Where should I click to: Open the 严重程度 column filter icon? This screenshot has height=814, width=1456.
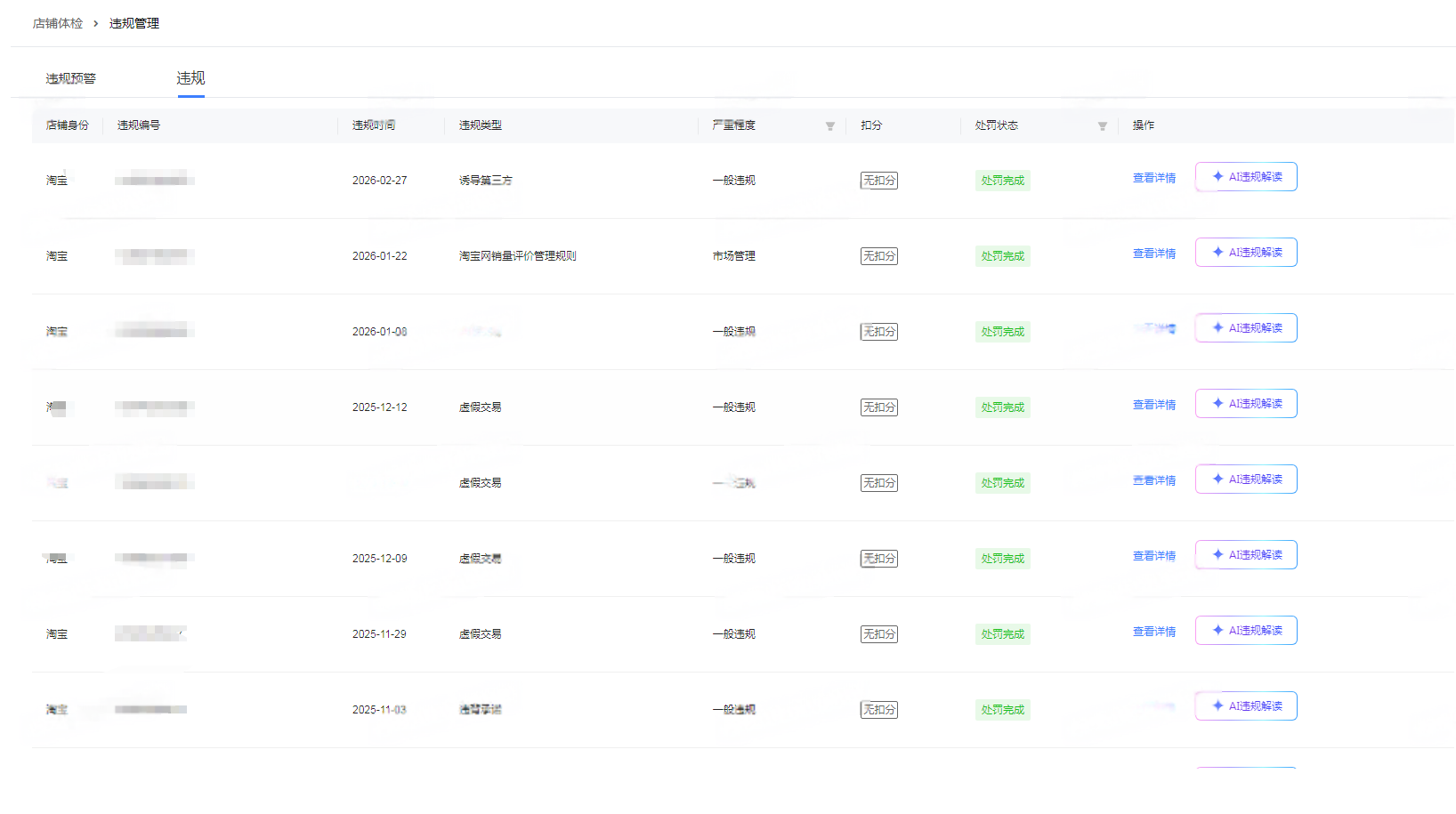click(x=829, y=126)
